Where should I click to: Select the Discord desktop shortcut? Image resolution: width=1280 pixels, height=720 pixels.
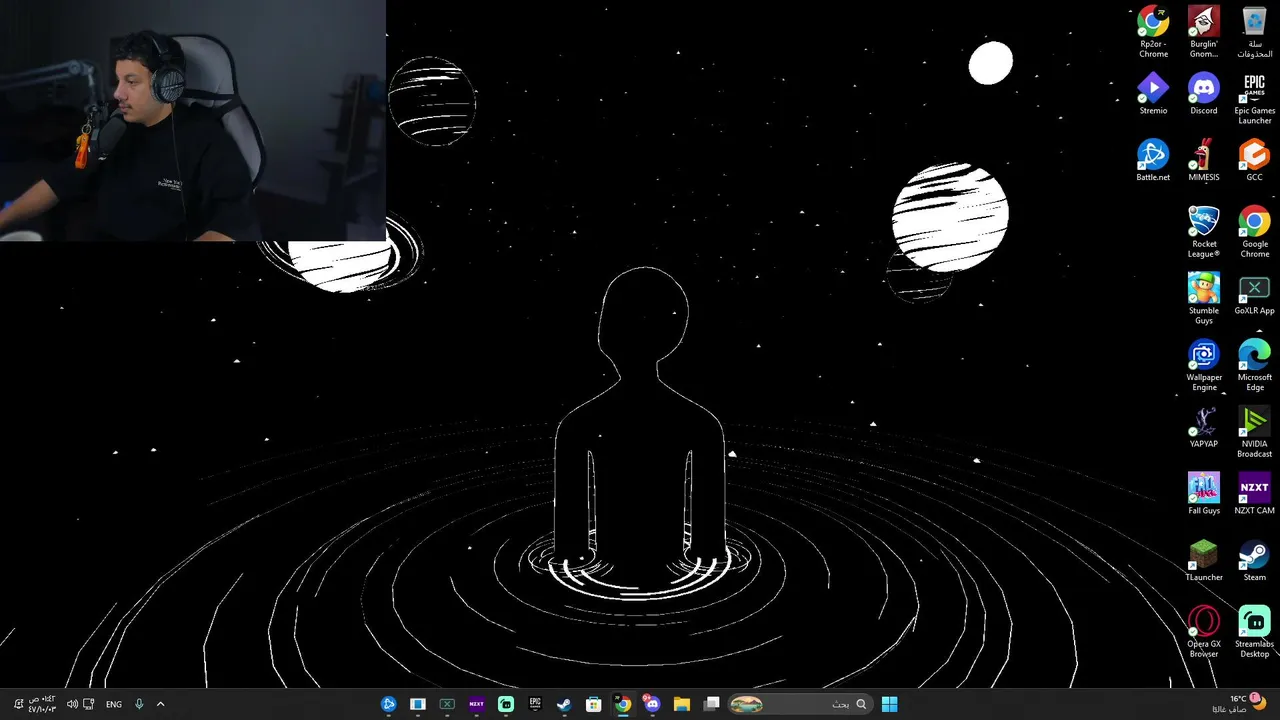(x=1204, y=94)
